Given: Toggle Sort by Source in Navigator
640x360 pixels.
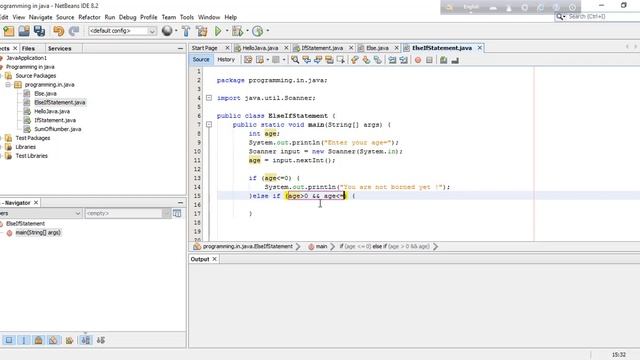Looking at the screenshot, I should pyautogui.click(x=100, y=340).
